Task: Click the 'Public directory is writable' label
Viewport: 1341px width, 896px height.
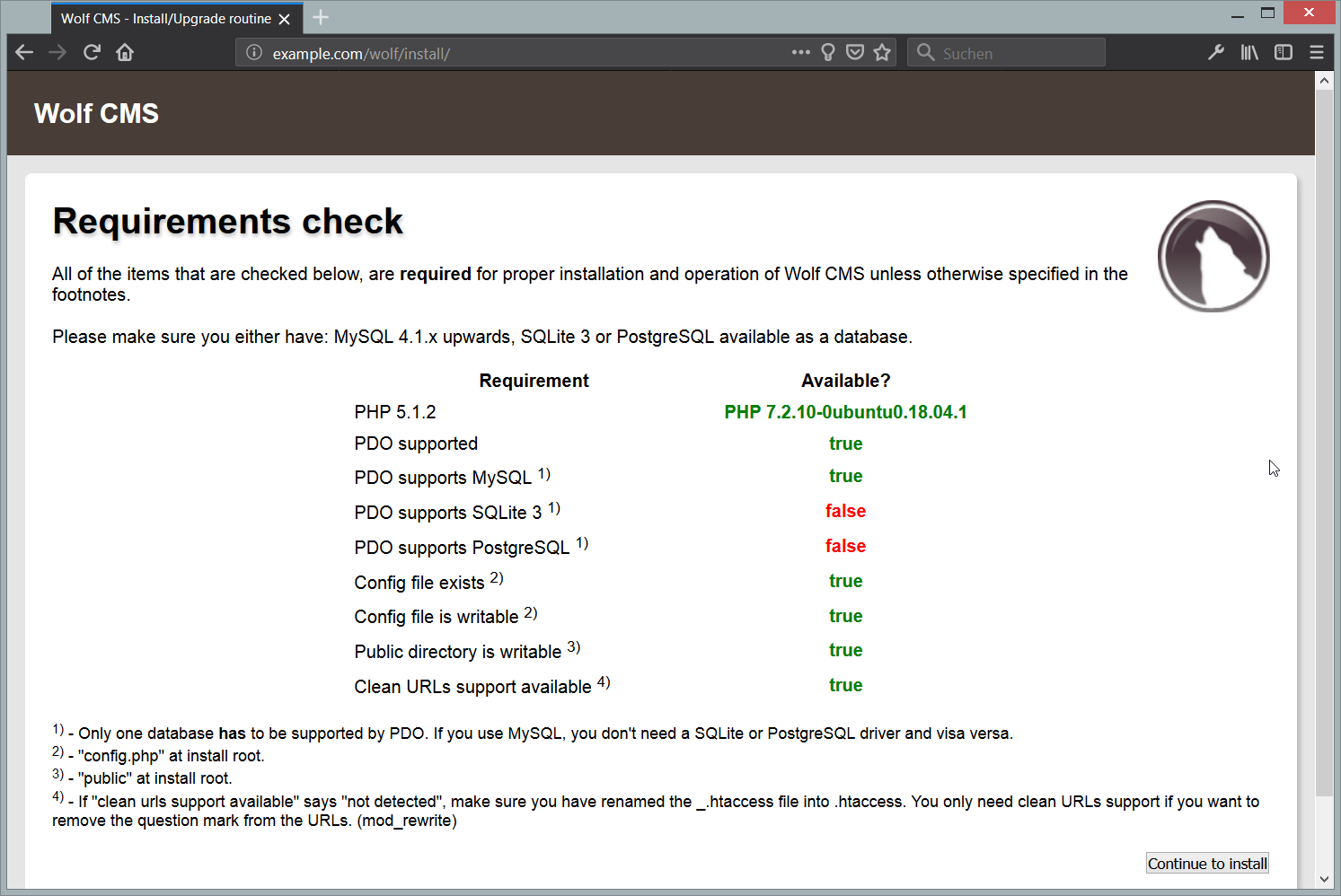Action: 467,651
